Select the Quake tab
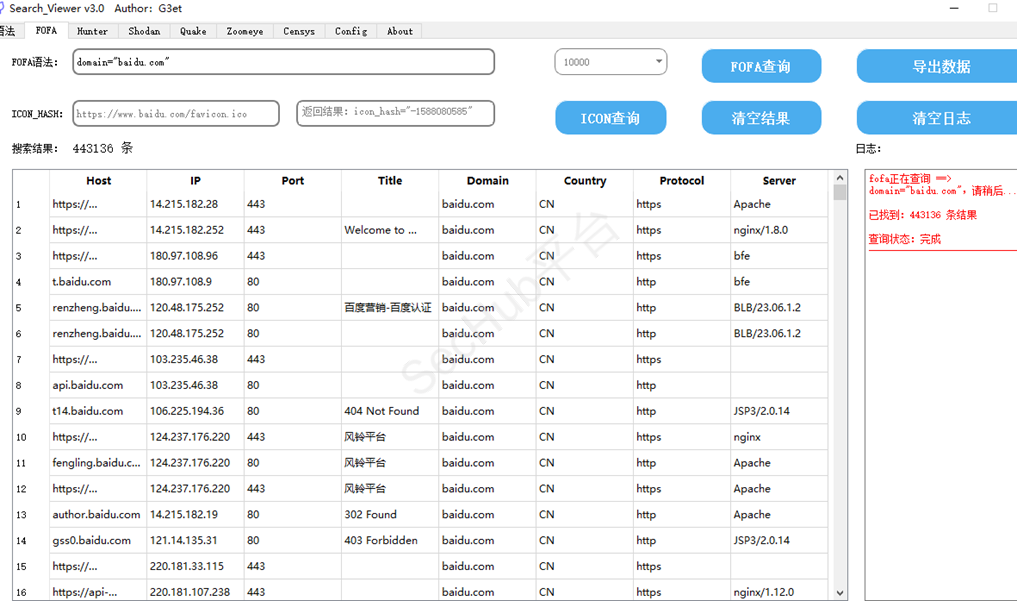Screen dimensions: 1017x601 click(x=193, y=31)
